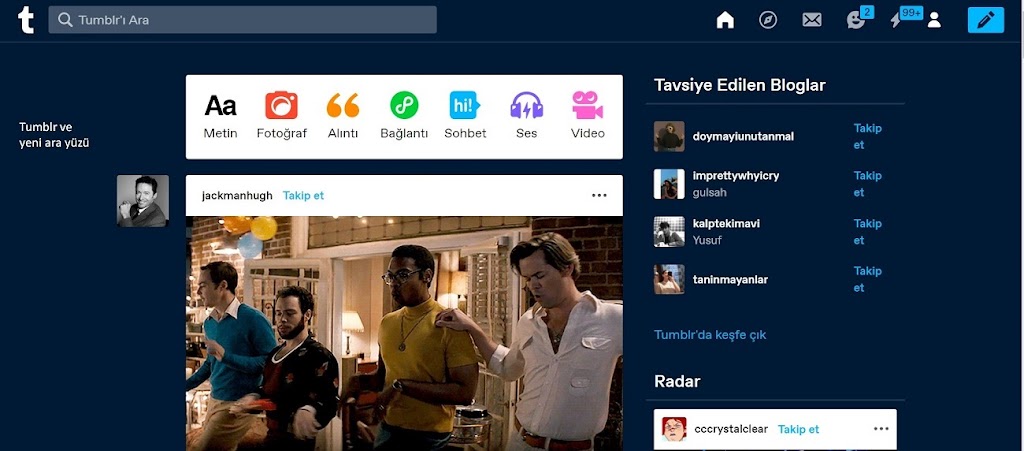
Task: Open doymayiunutanmal avatar
Action: pyautogui.click(x=669, y=136)
